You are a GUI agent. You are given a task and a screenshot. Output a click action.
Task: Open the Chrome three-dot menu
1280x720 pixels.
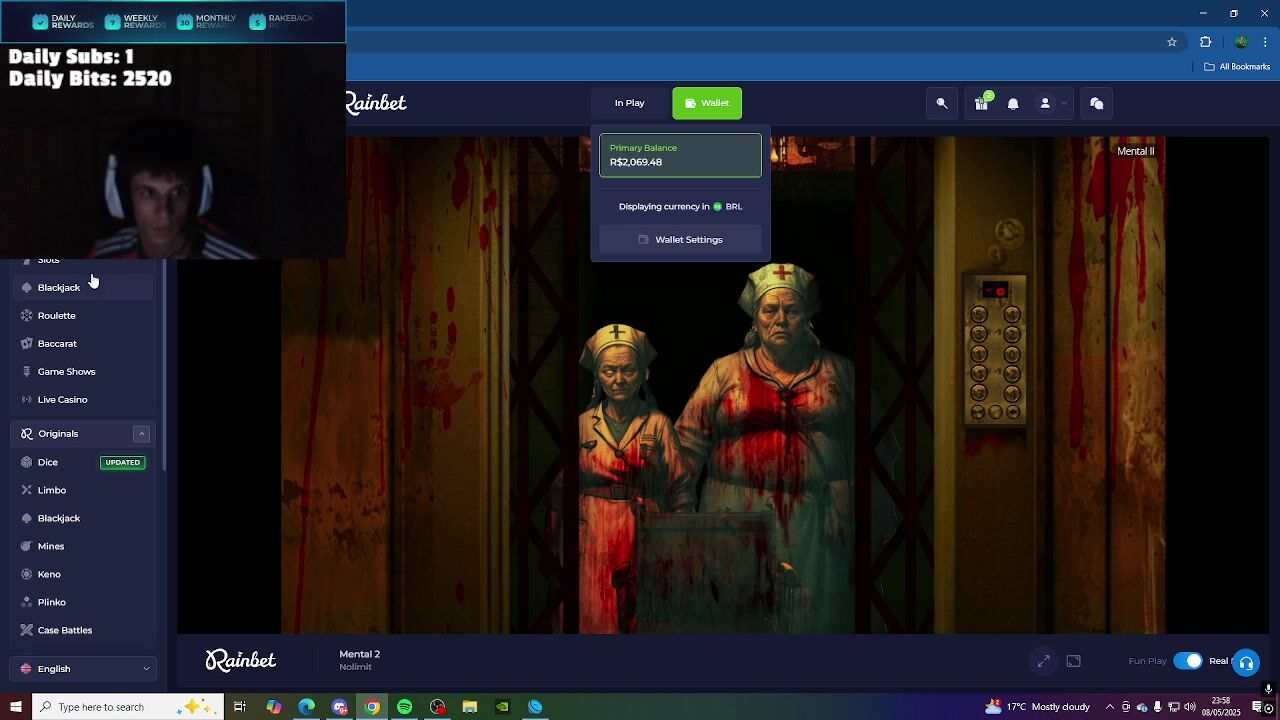click(x=1266, y=42)
